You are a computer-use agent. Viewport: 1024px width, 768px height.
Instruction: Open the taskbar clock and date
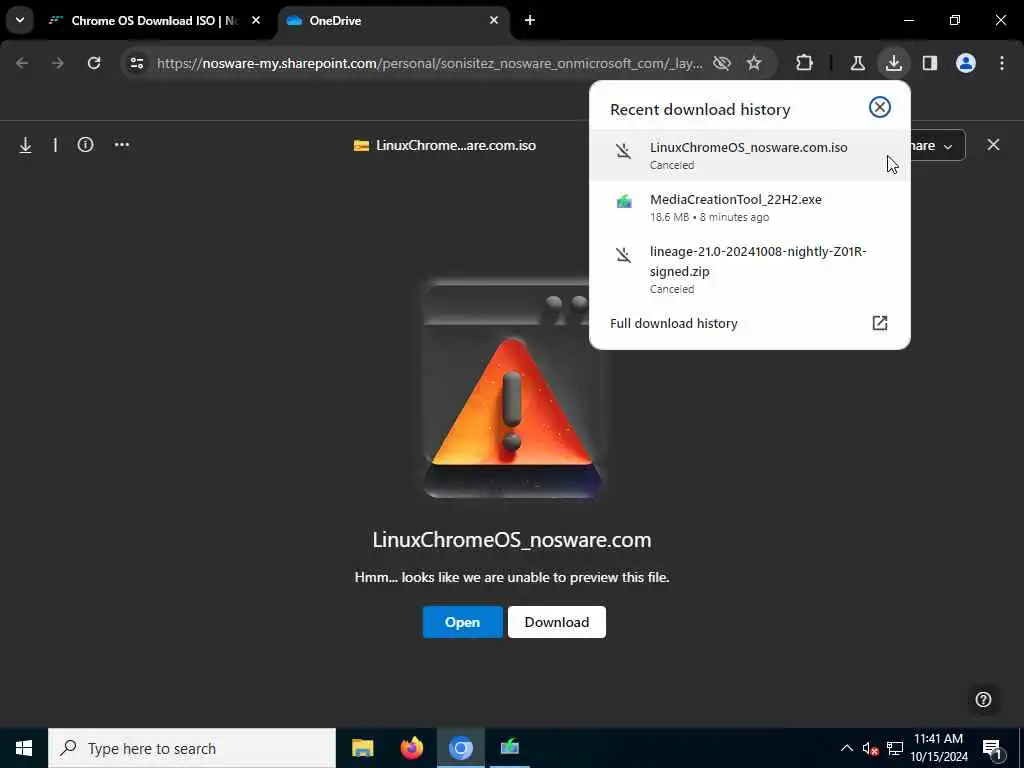click(938, 748)
